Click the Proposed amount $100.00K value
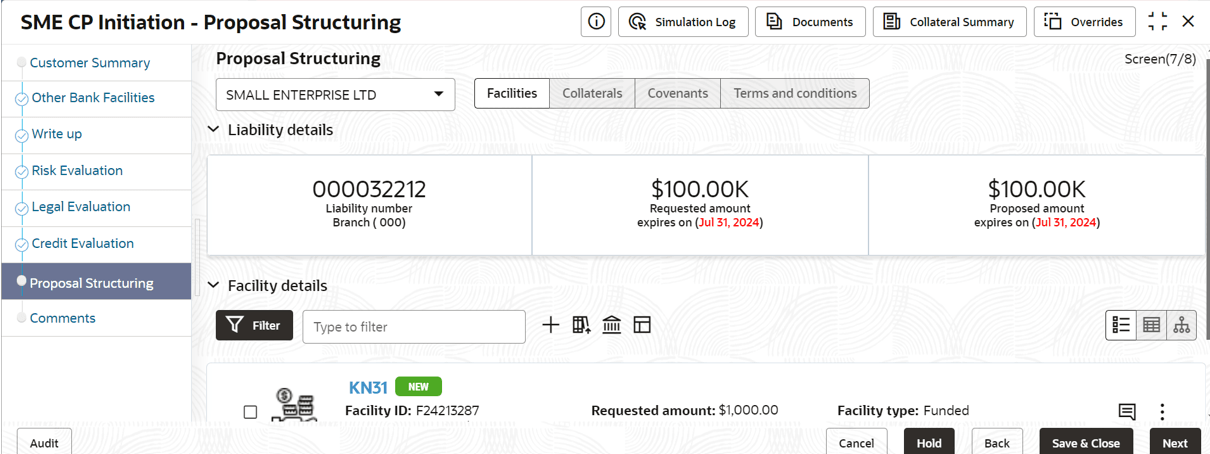 point(1037,189)
